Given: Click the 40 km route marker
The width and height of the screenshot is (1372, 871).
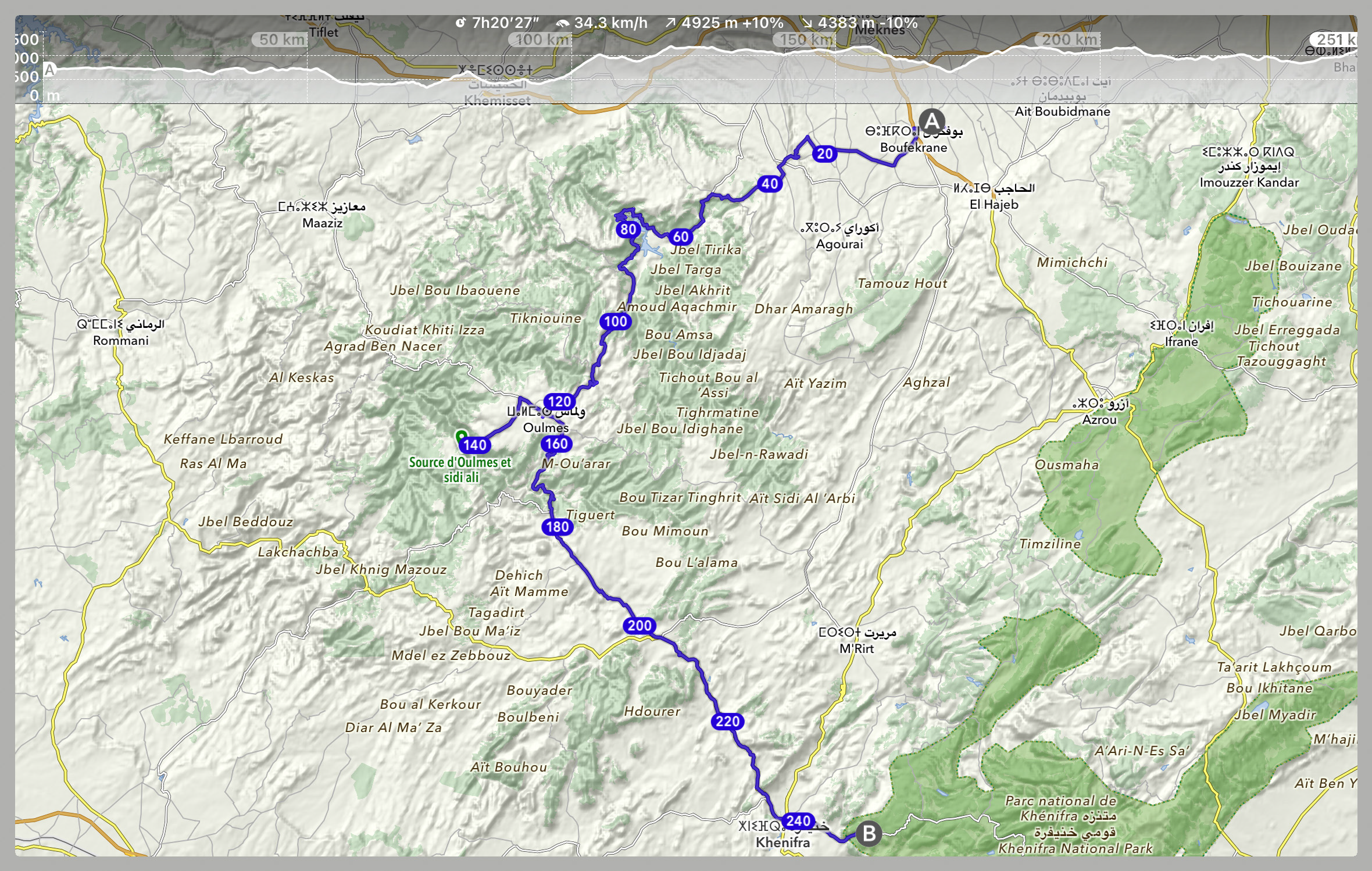Looking at the screenshot, I should pos(770,184).
